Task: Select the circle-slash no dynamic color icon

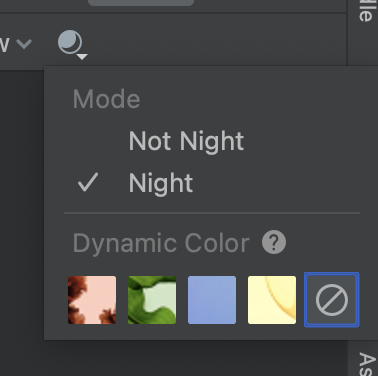Action: coord(332,300)
